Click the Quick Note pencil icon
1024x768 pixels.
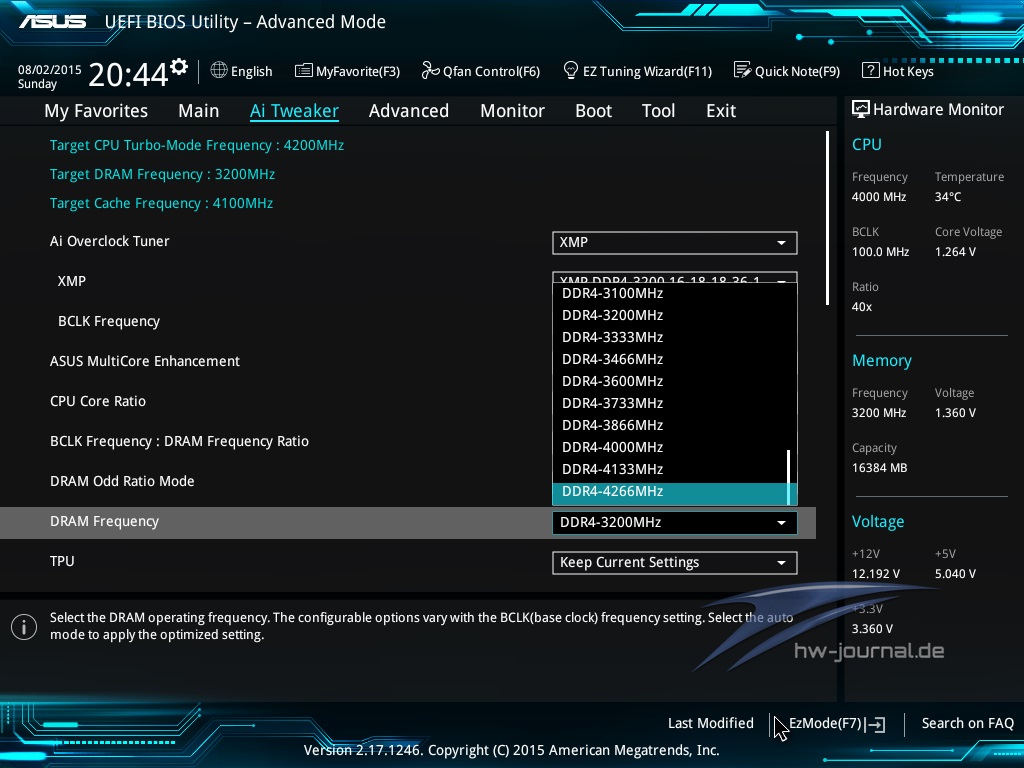click(x=743, y=70)
